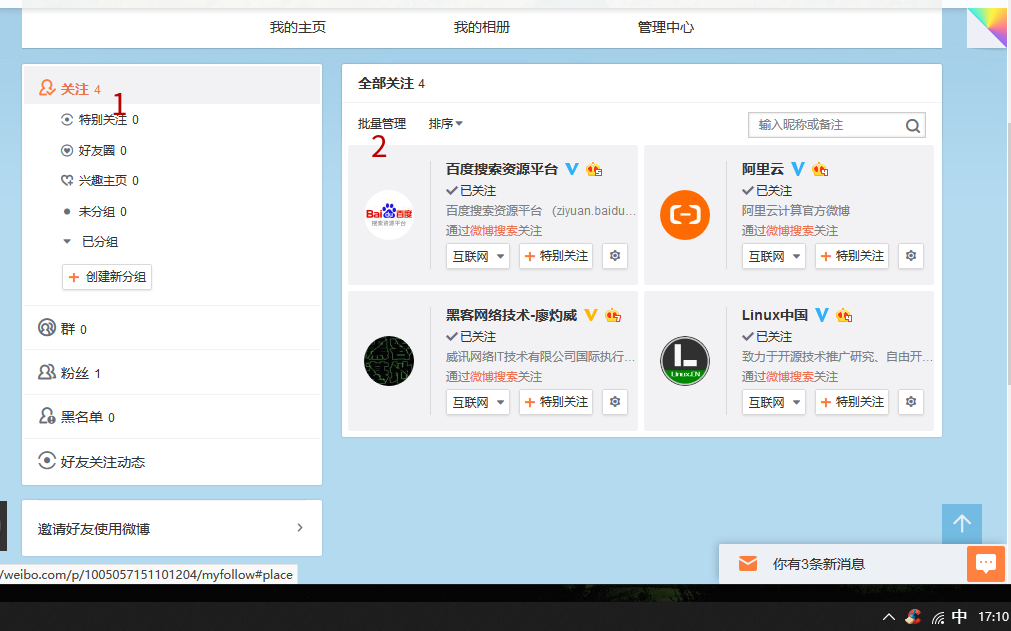Add 阿里云 to 特别关注
Viewport: 1011px width, 631px height.
coord(852,256)
